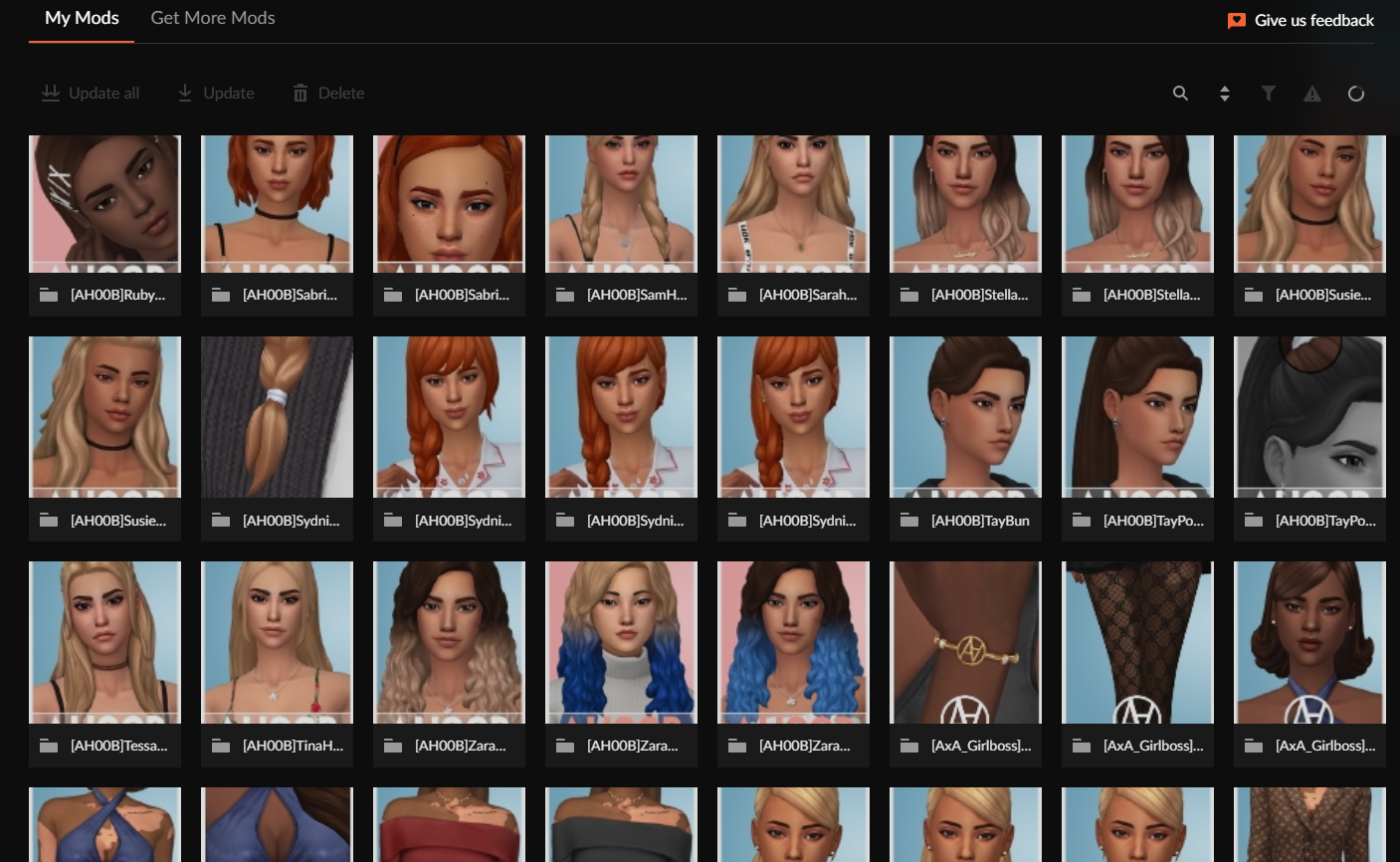Click folder icon beside [AH00B]TinaH mod
This screenshot has height=862, width=1400.
point(220,746)
